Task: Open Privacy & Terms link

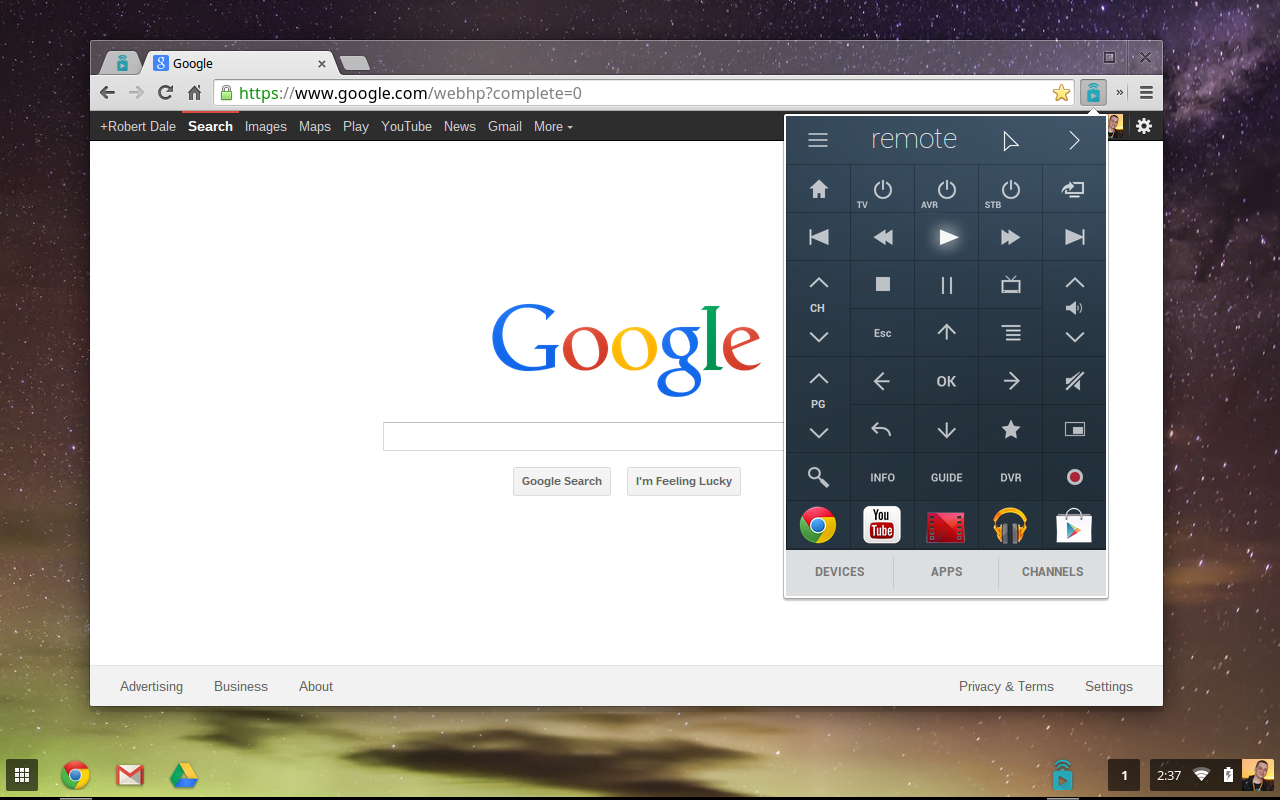Action: 1006,686
